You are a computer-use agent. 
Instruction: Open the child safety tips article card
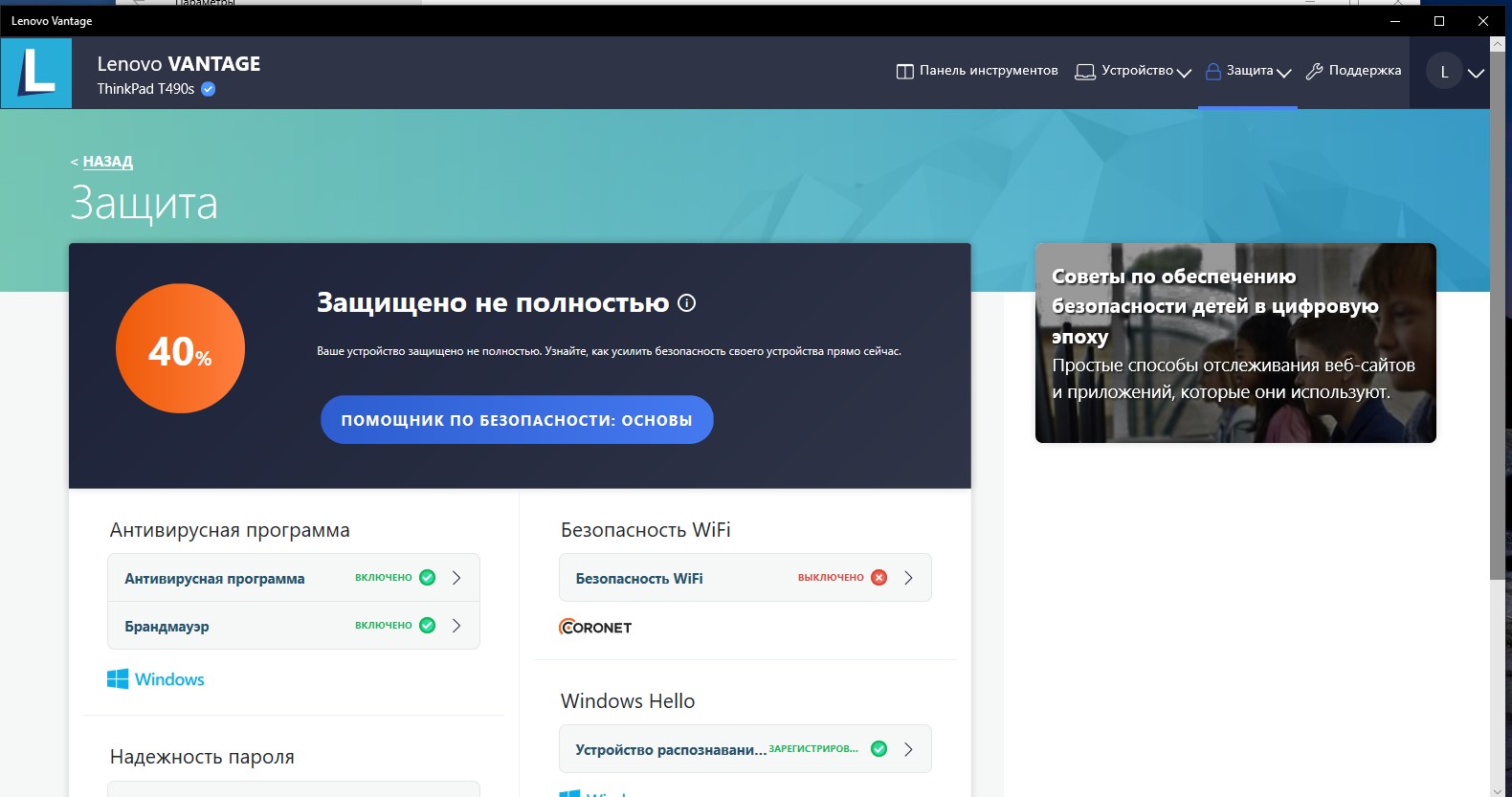tap(1235, 343)
